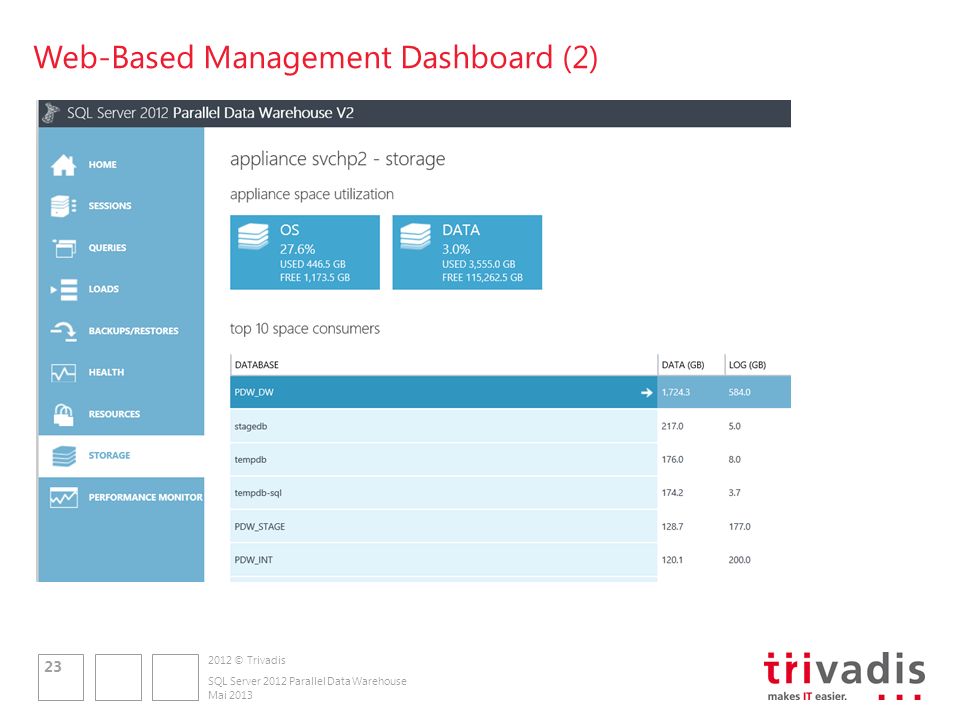Image resolution: width=960 pixels, height=720 pixels.
Task: Switch to PERFORMANCE MONITOR menu label
Action: click(x=145, y=497)
